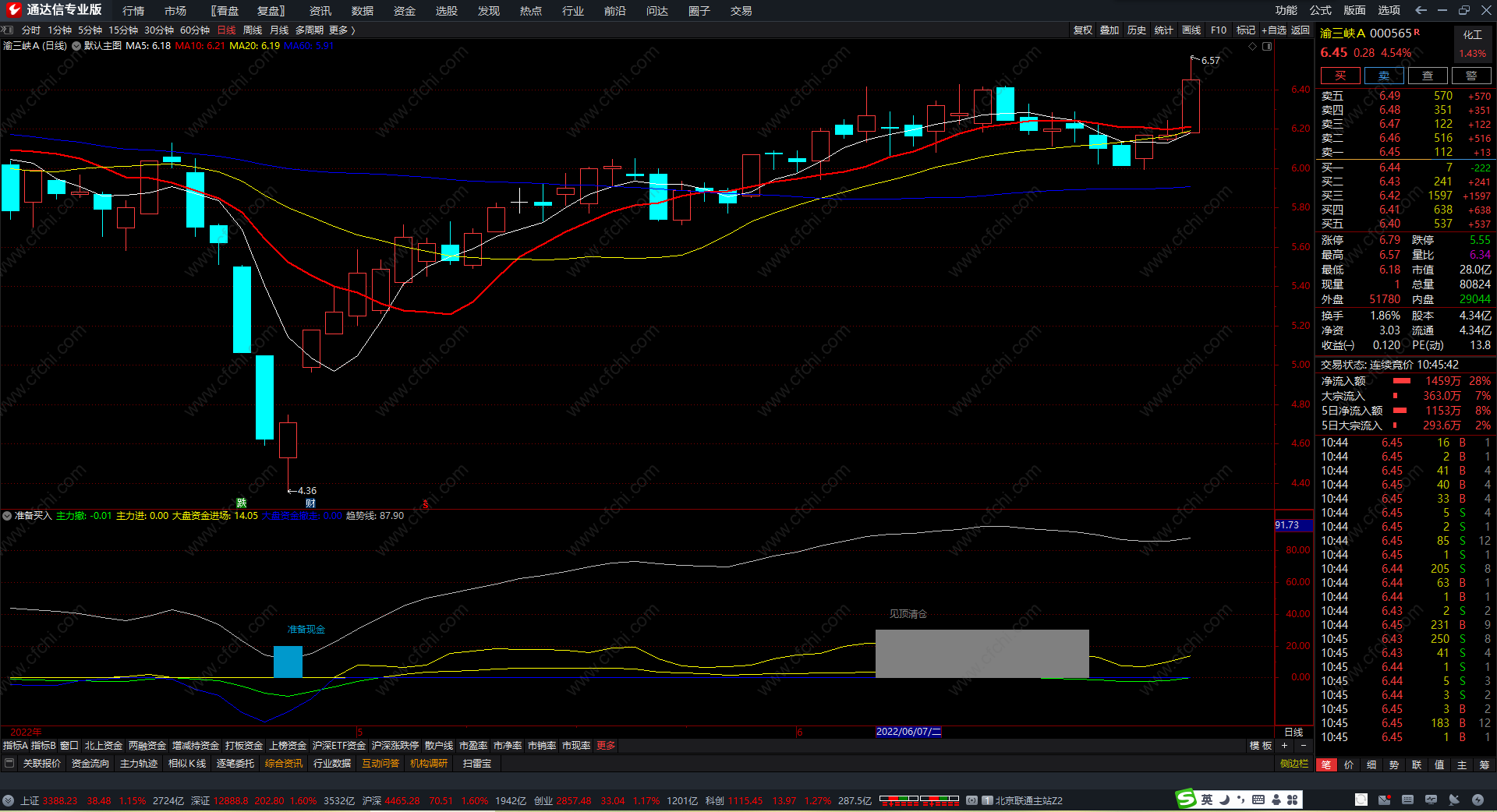Screen dimensions: 1497x812
Task: Click the toolbar icon left of 分时
Action: tap(8, 30)
